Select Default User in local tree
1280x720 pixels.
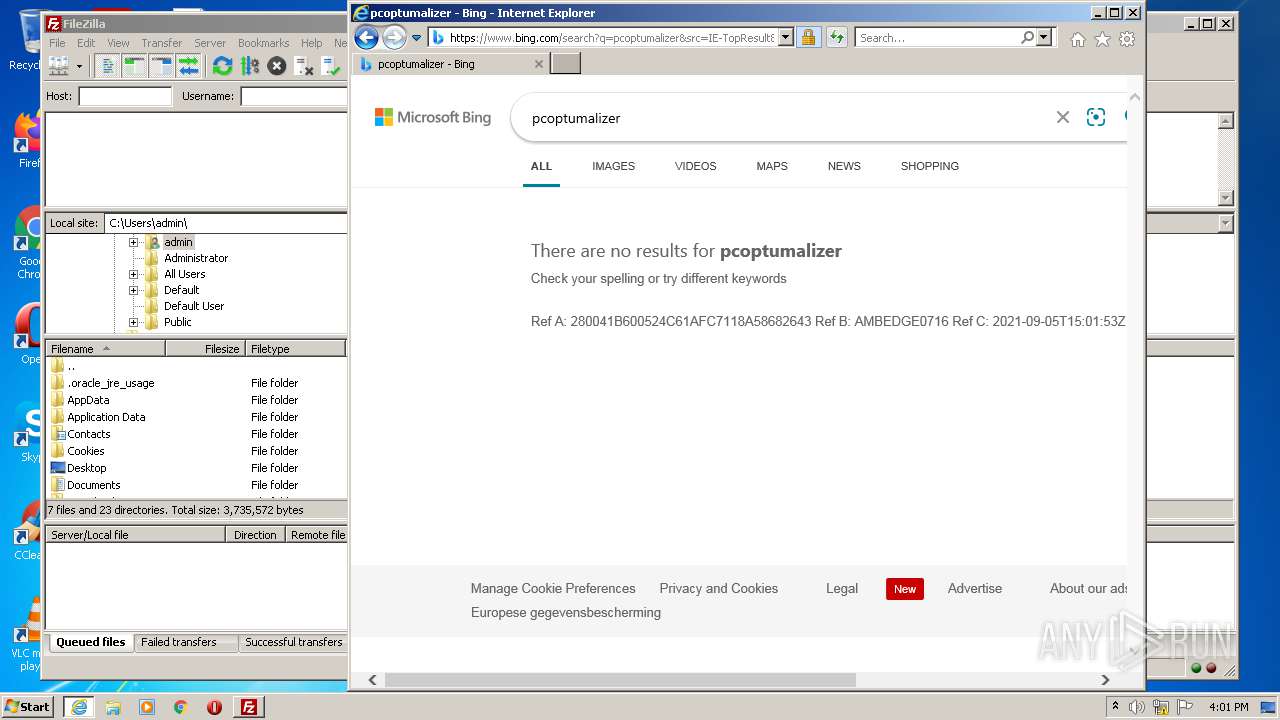pyautogui.click(x=194, y=306)
